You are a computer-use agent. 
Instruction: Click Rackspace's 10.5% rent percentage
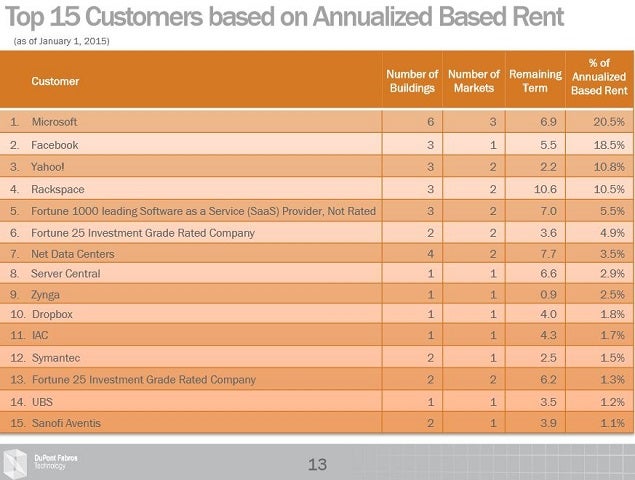click(609, 189)
